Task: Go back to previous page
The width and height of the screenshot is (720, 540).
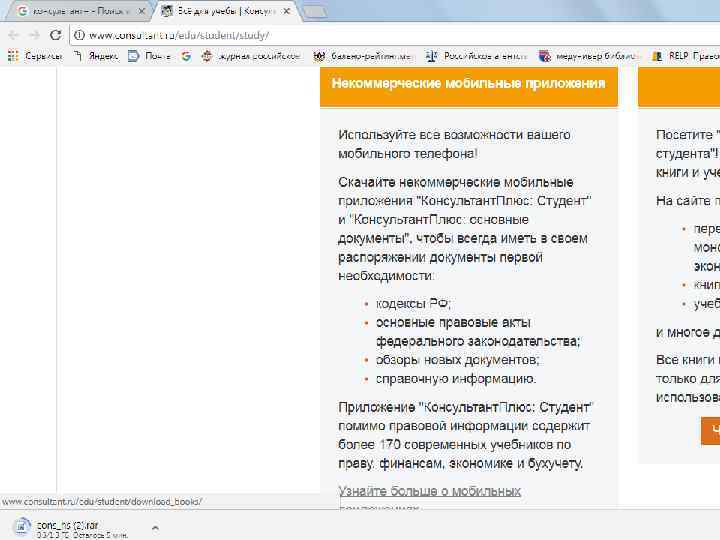Action: point(13,35)
